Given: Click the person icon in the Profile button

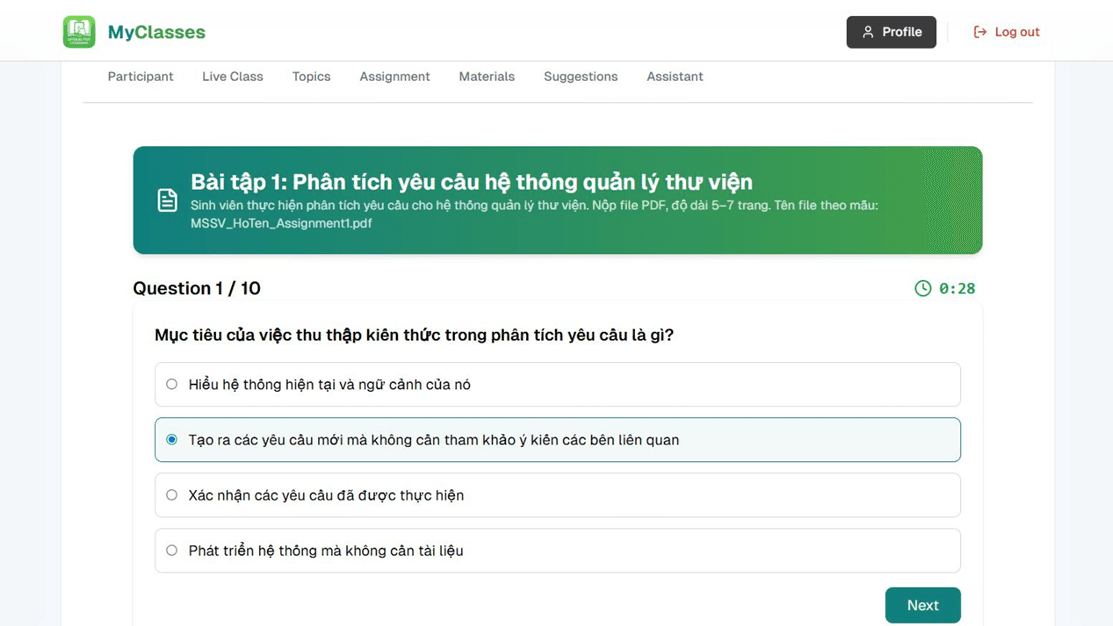Looking at the screenshot, I should pyautogui.click(x=867, y=32).
